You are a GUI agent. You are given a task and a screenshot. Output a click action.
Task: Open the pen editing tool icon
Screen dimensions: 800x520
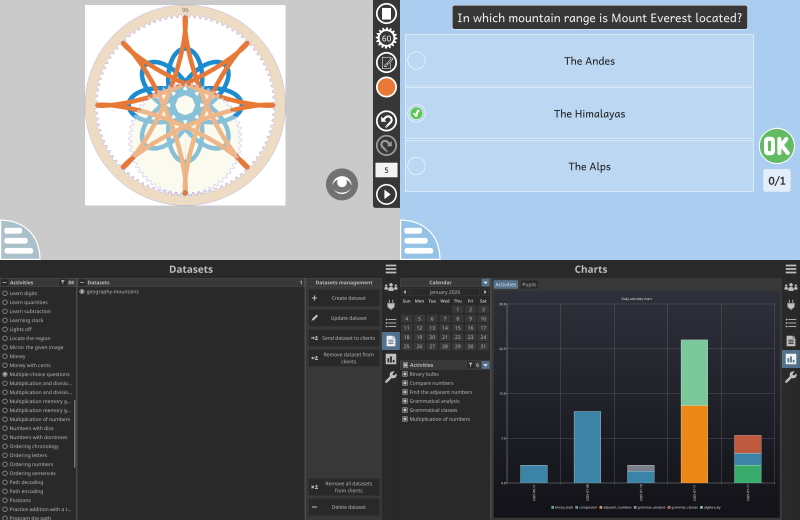click(x=386, y=63)
